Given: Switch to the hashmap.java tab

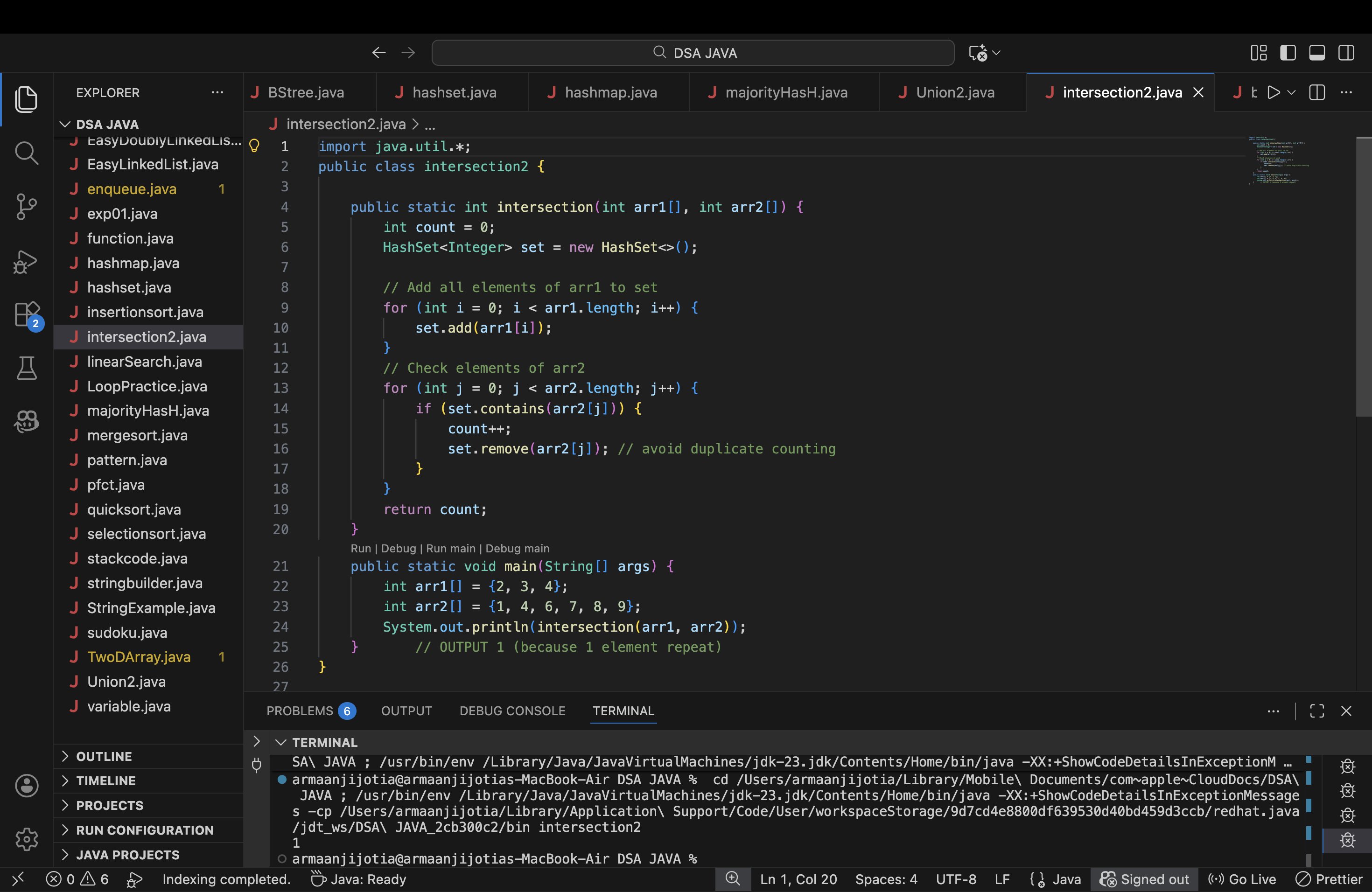Looking at the screenshot, I should pyautogui.click(x=610, y=93).
